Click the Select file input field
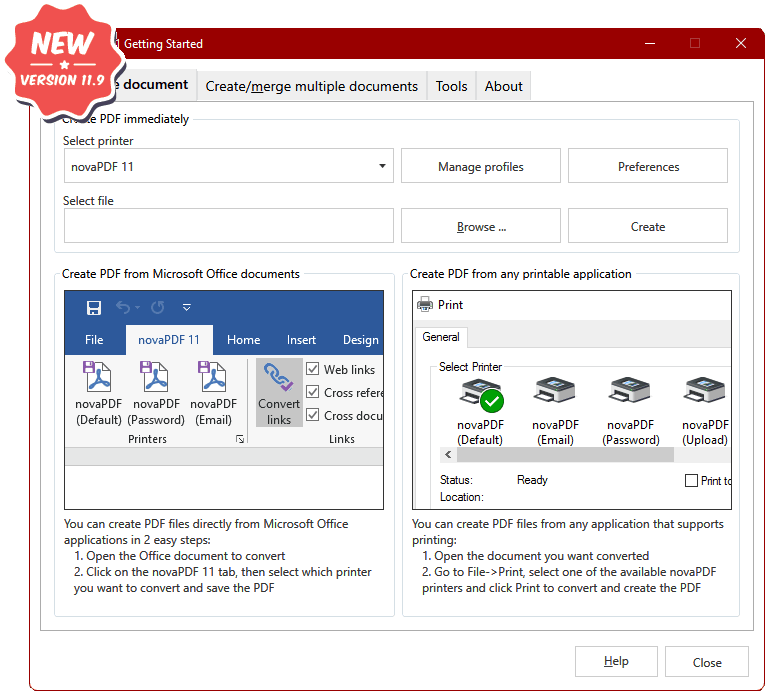 pos(228,227)
